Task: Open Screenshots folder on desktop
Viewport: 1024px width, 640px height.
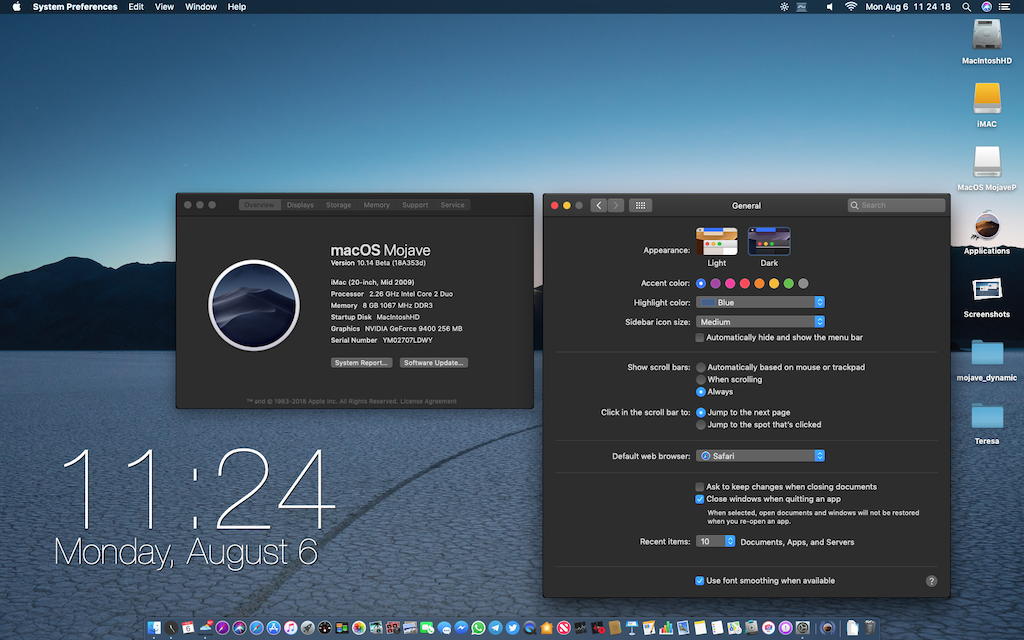Action: tap(987, 289)
